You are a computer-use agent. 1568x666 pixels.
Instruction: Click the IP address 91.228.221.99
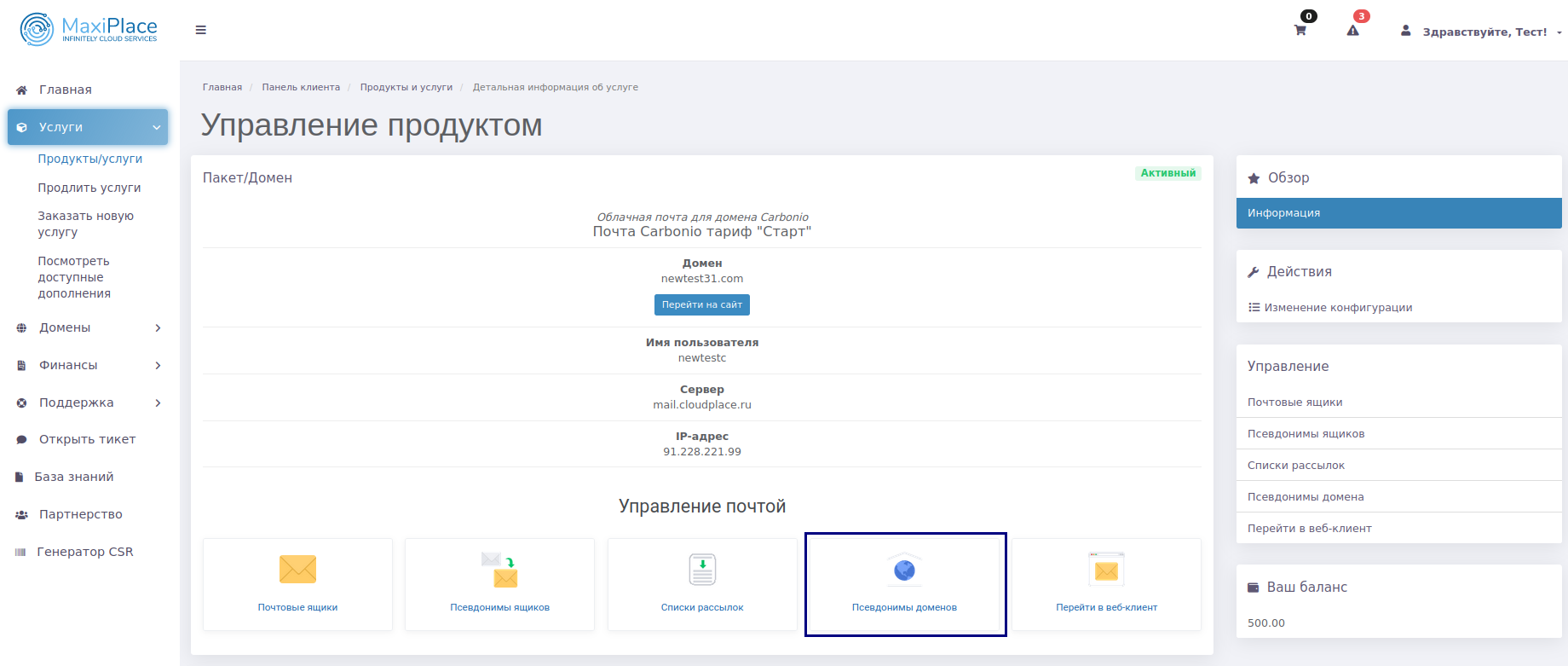(x=702, y=452)
